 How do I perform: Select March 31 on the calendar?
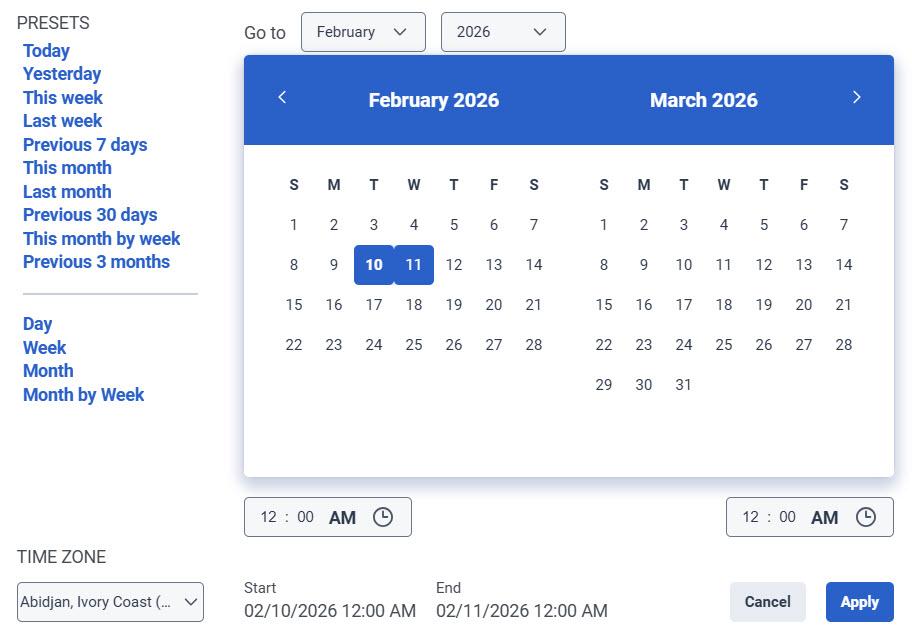click(684, 384)
